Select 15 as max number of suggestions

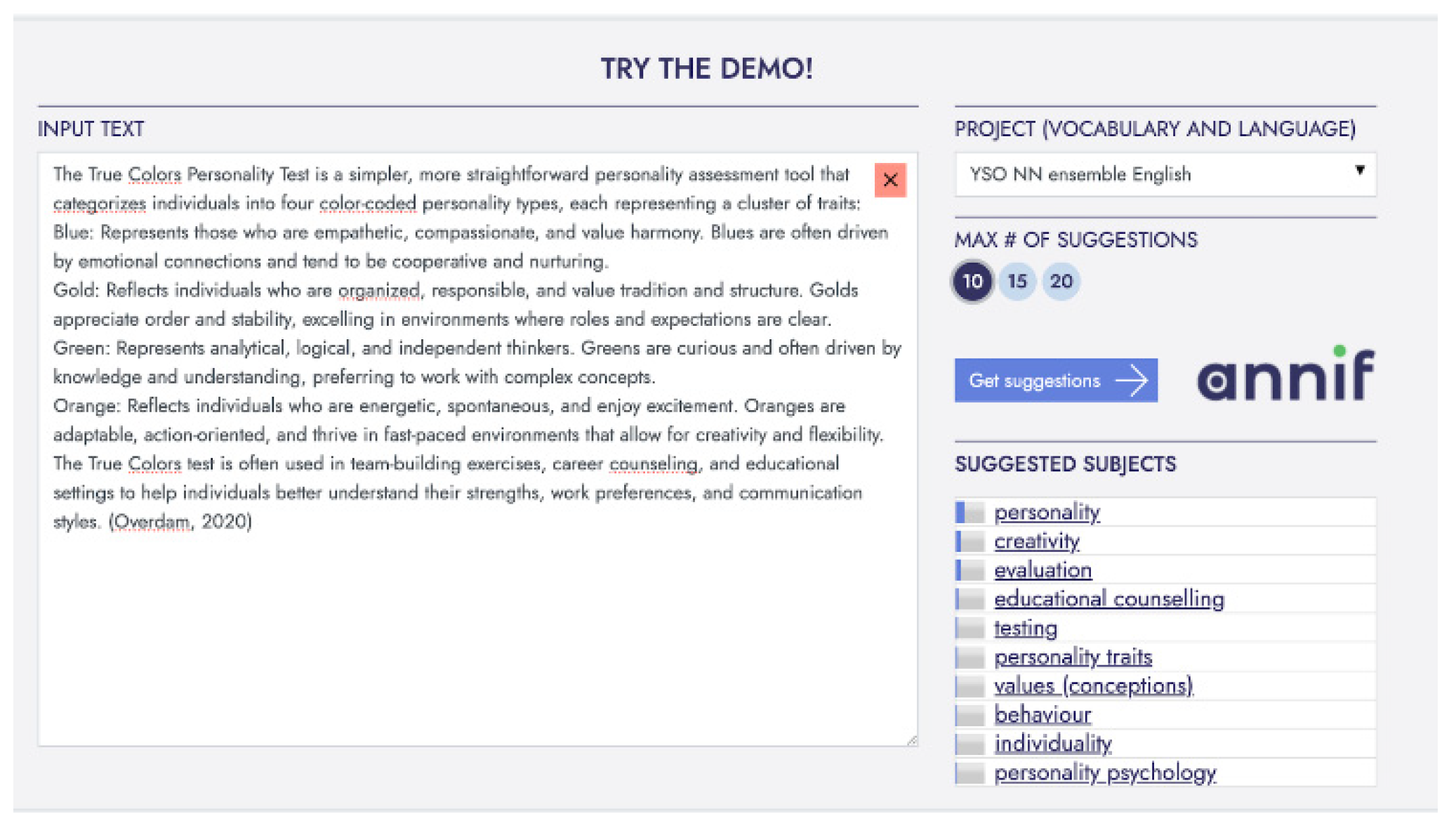1017,281
